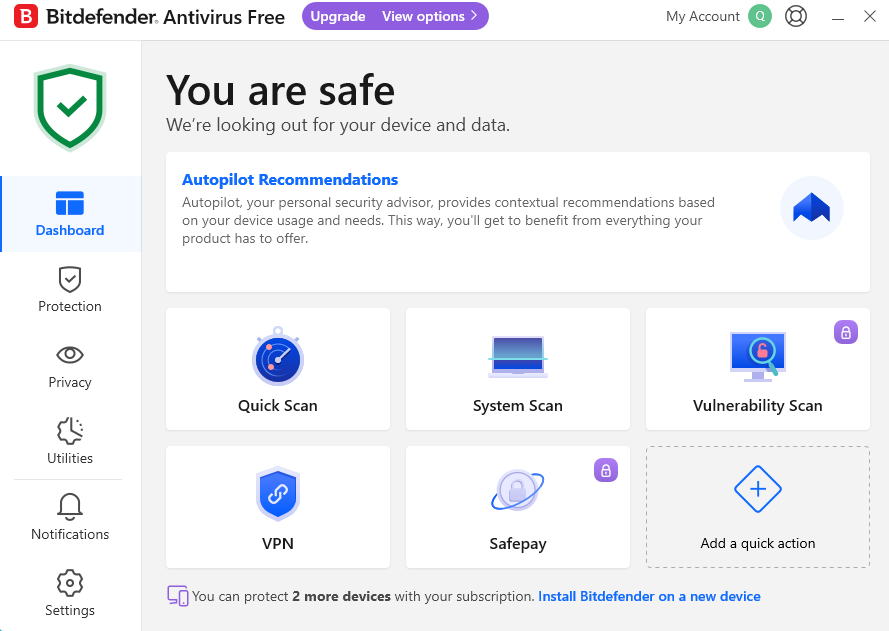The image size is (889, 631).
Task: Go to Utilities in the sidebar
Action: tap(70, 442)
